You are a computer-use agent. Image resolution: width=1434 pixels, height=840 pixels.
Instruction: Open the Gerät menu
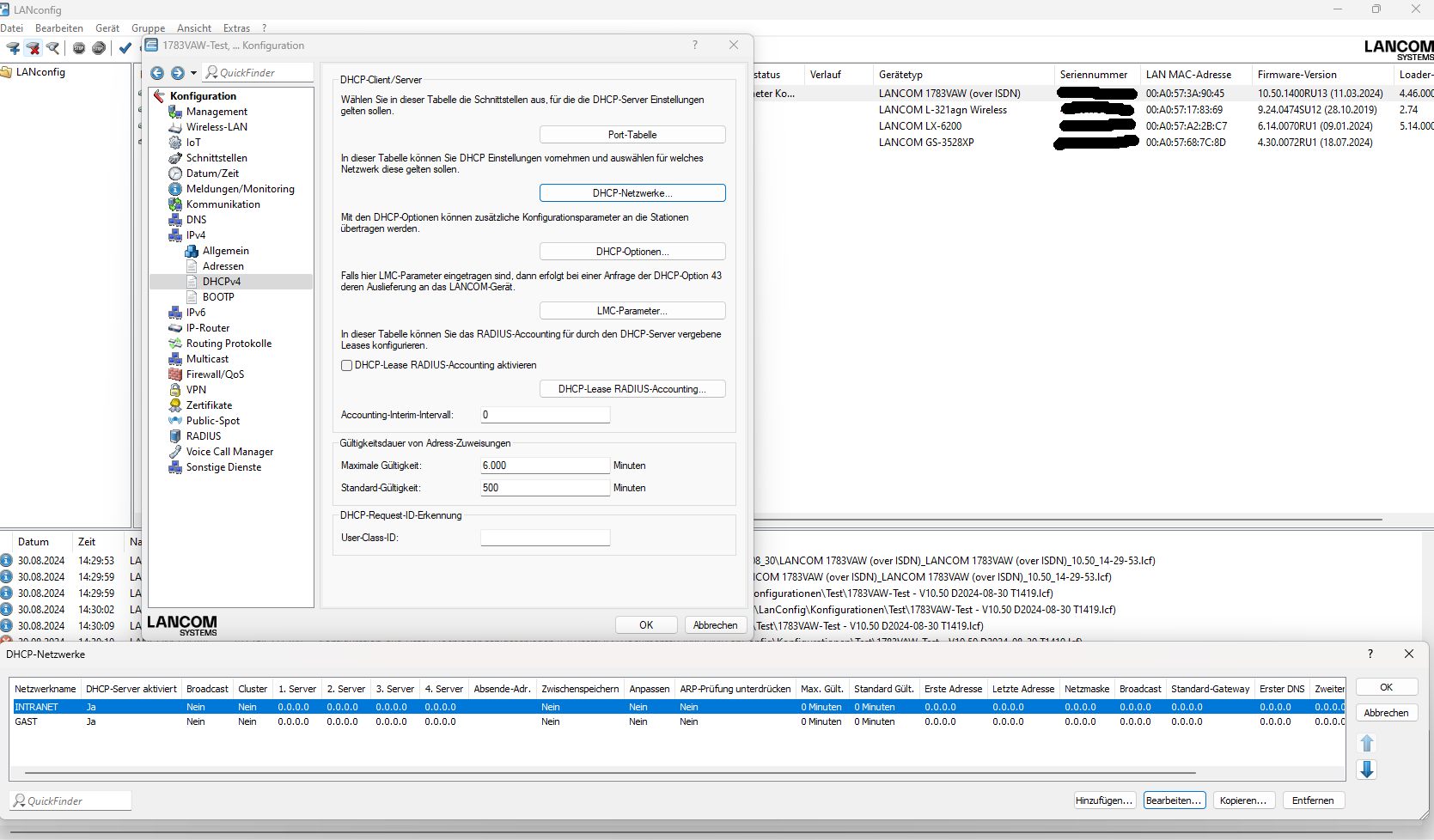click(x=107, y=27)
